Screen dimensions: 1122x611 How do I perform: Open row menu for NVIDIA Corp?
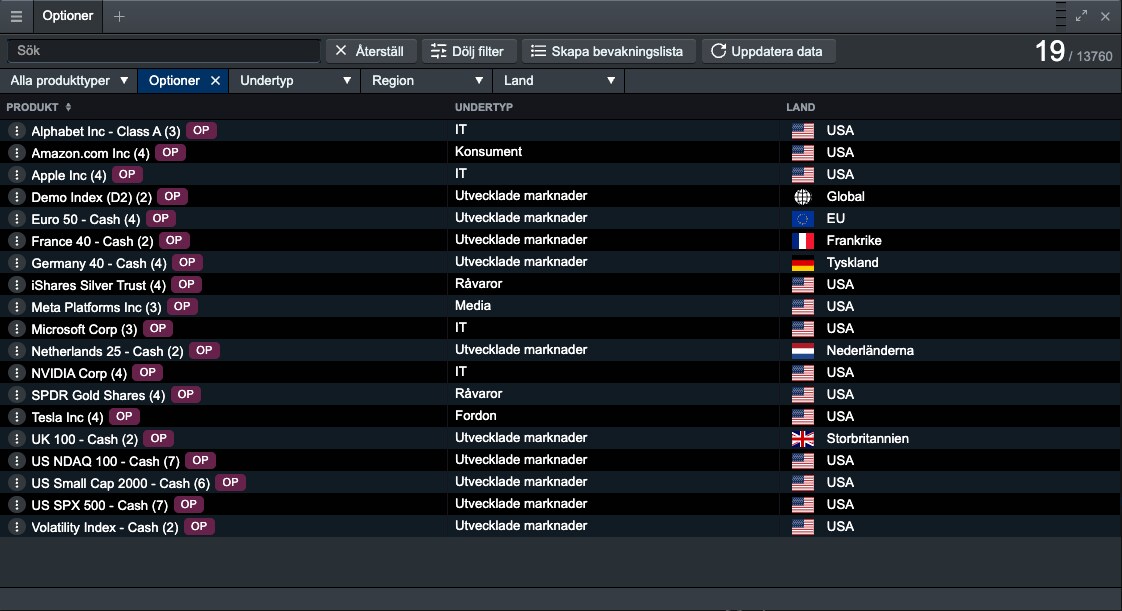[16, 373]
